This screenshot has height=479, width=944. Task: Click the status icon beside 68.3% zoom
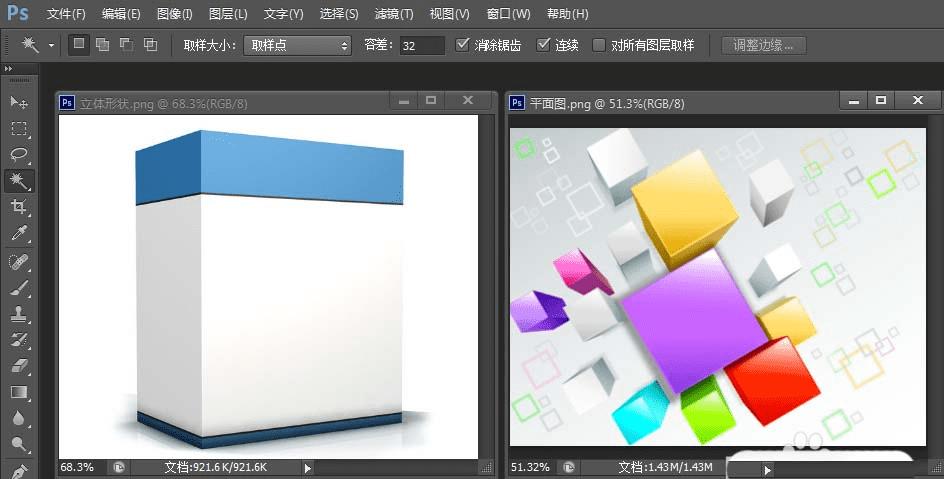click(x=119, y=467)
